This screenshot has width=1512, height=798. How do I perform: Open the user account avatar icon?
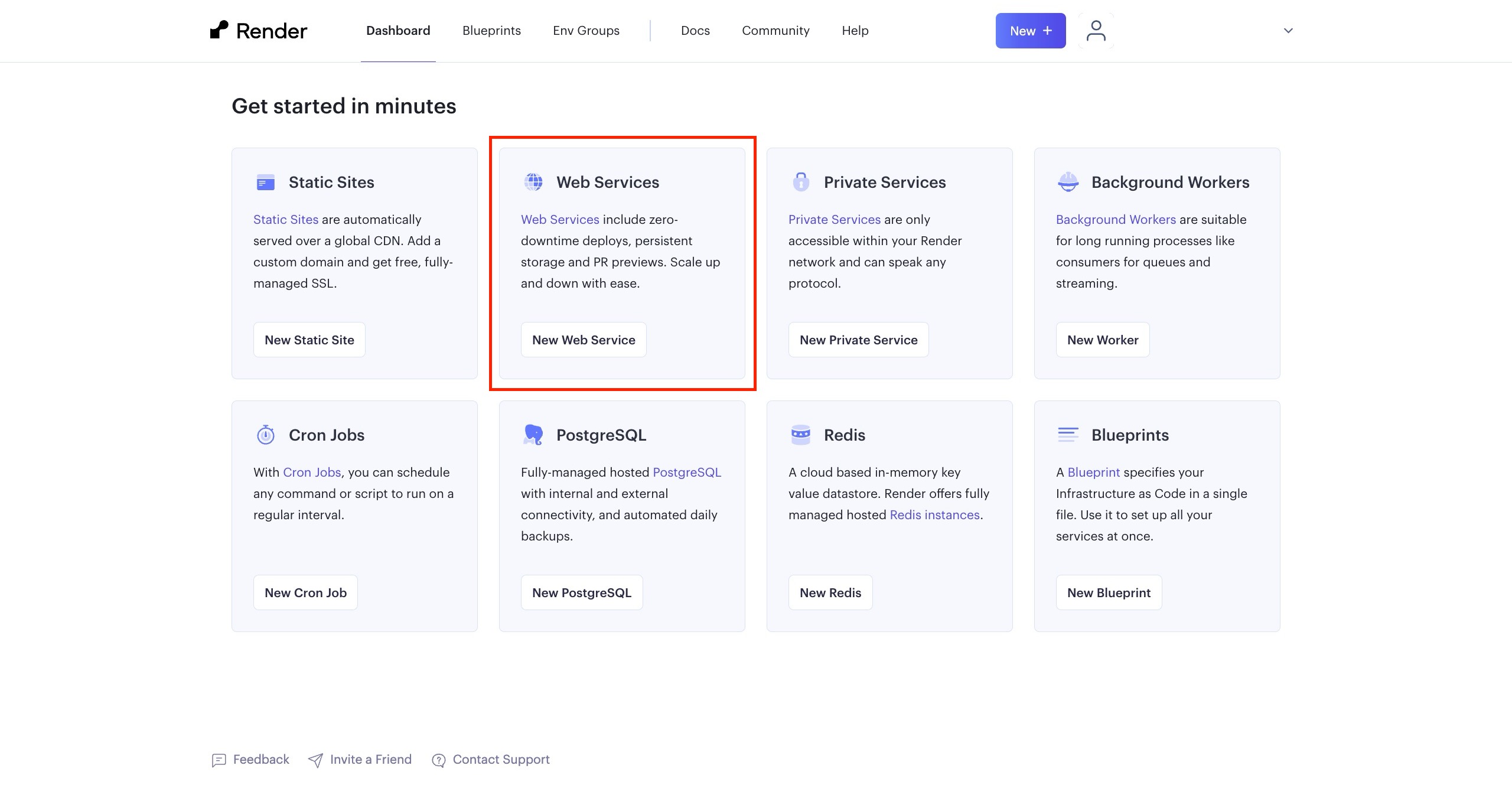click(1096, 31)
